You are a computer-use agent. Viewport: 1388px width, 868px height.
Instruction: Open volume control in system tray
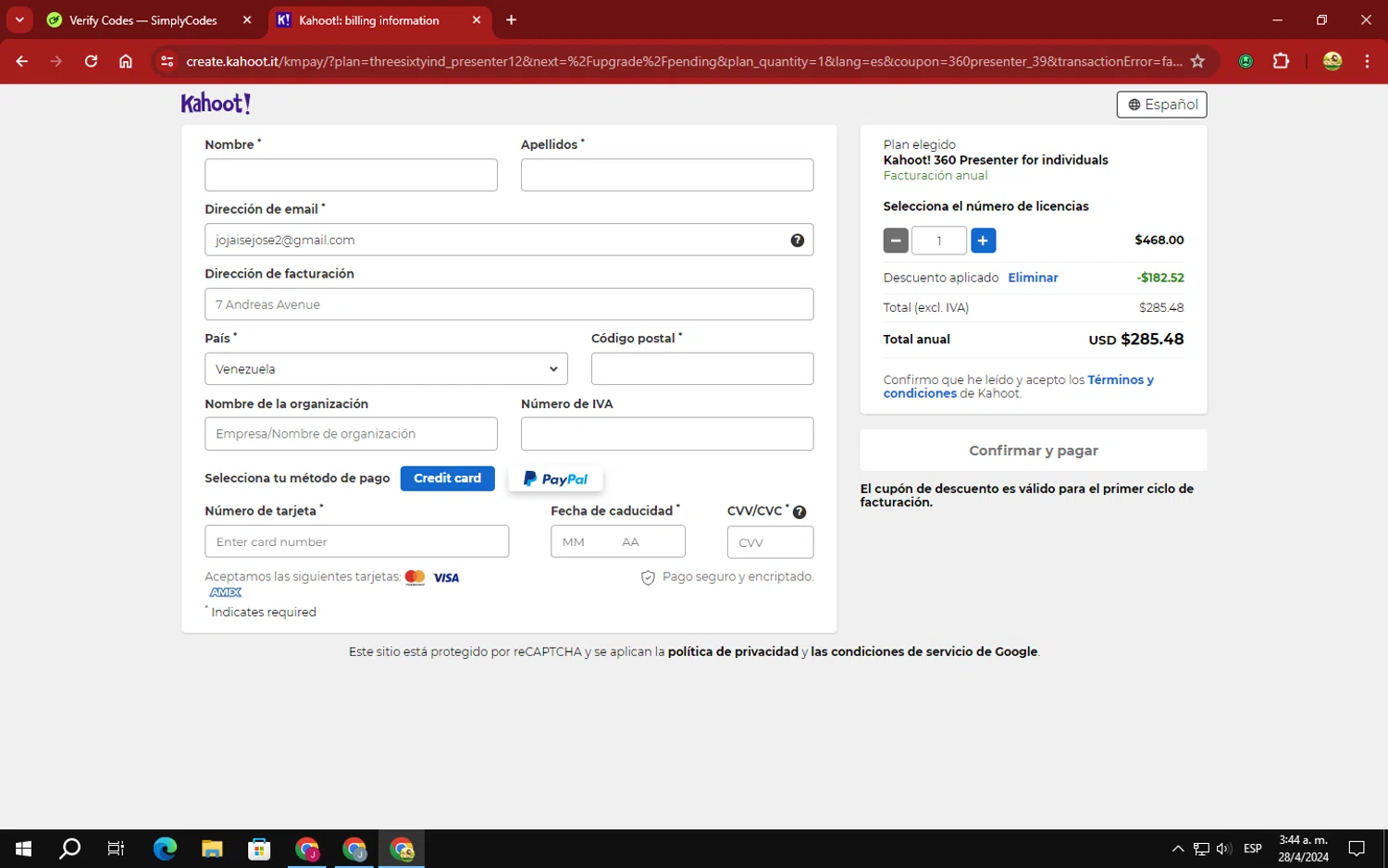[1223, 849]
